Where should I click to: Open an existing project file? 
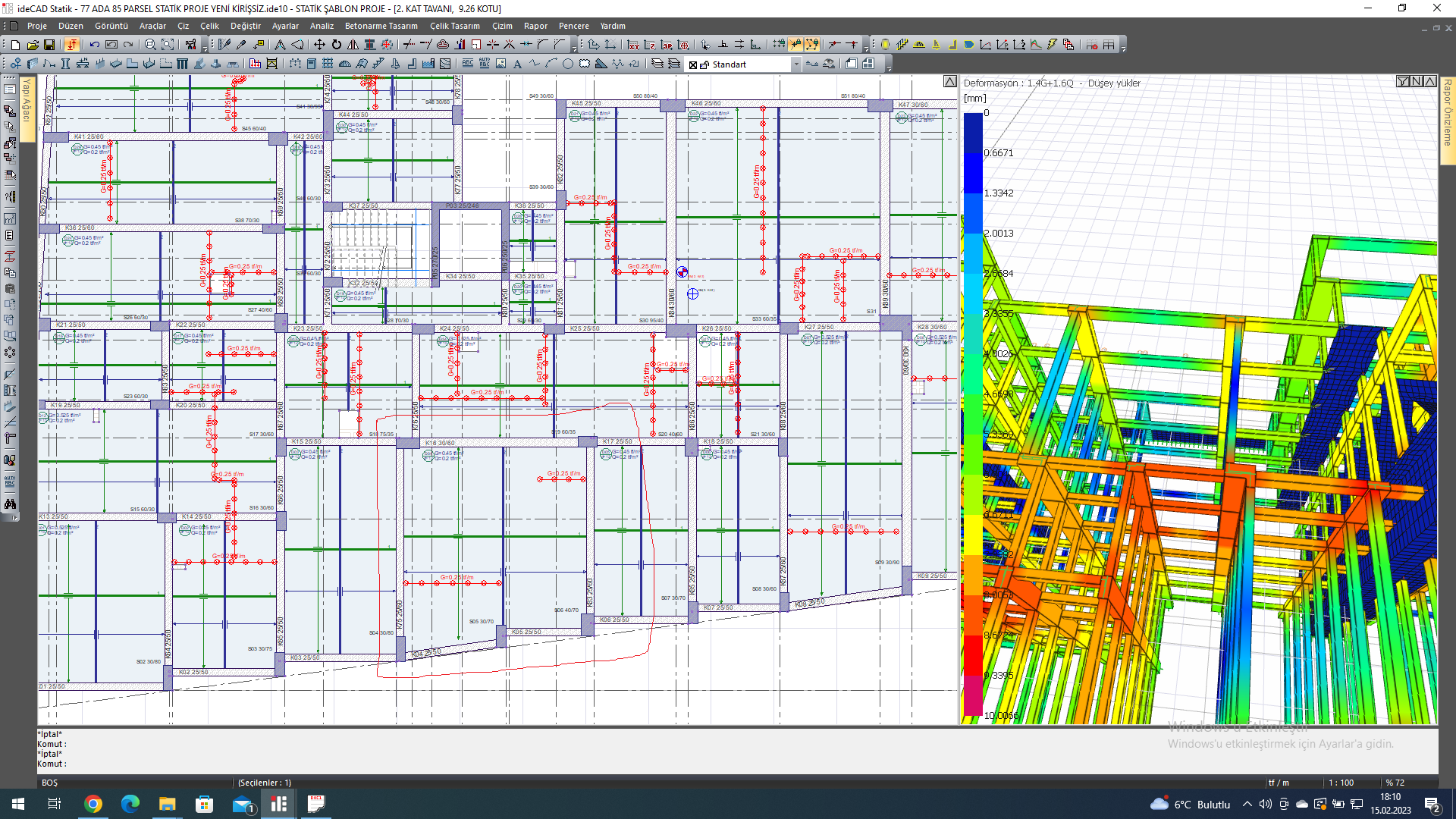coord(33,45)
